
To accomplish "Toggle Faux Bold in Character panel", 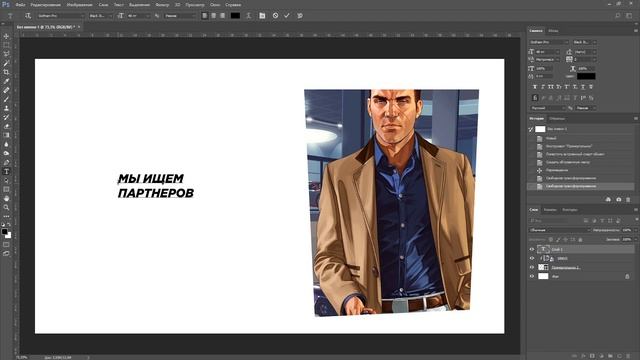I will point(535,87).
